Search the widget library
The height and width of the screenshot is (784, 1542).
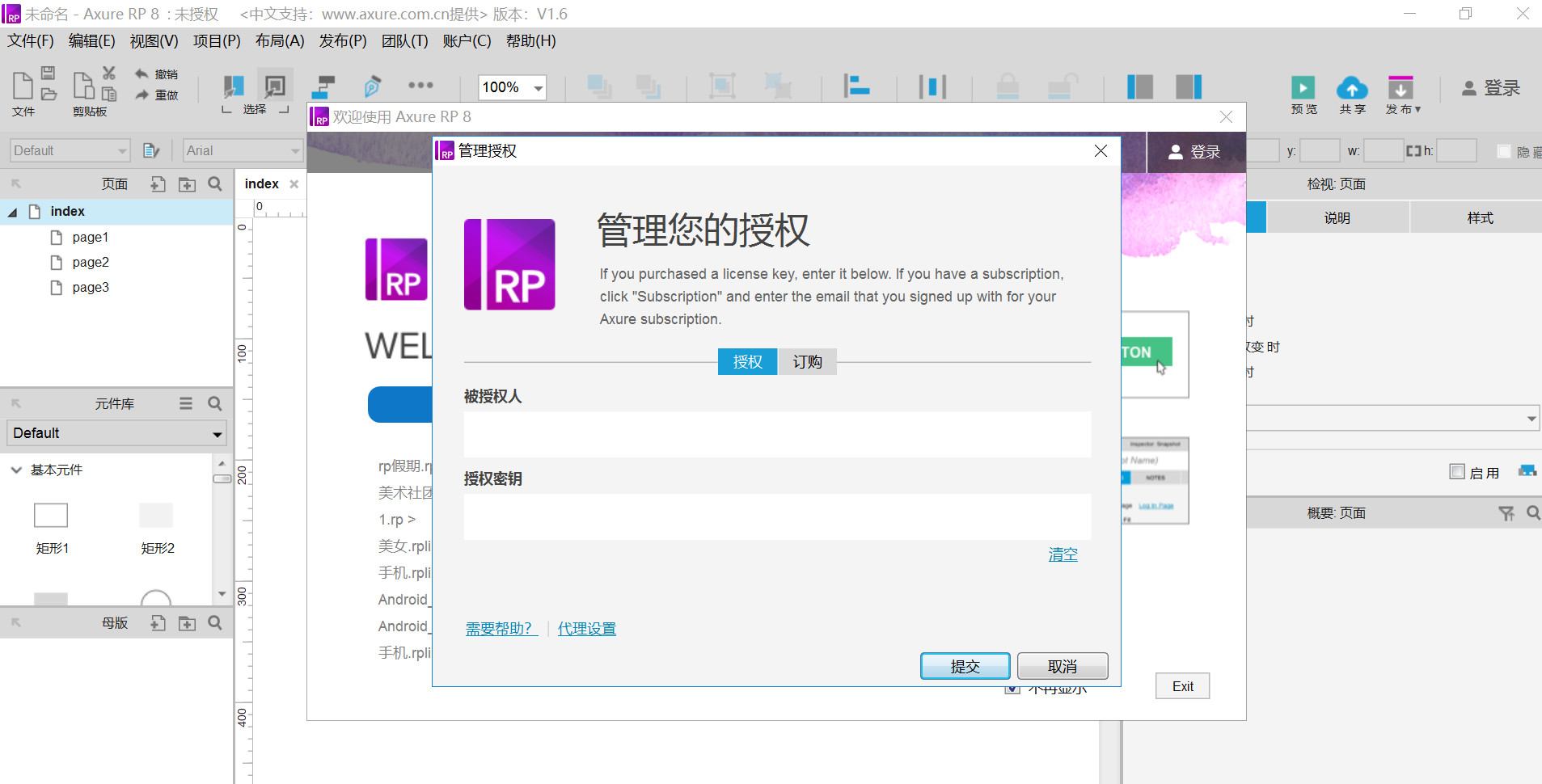coord(215,403)
